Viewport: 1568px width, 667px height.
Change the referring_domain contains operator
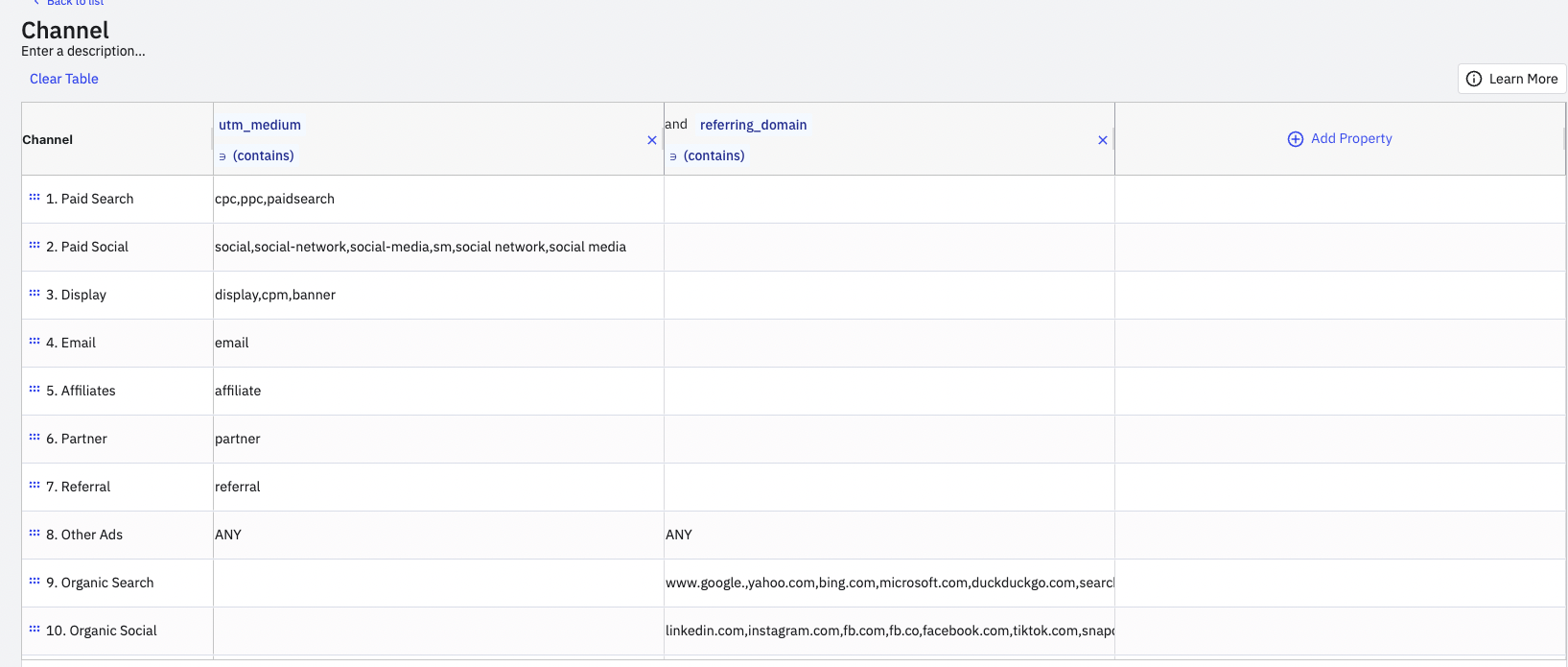click(x=714, y=155)
